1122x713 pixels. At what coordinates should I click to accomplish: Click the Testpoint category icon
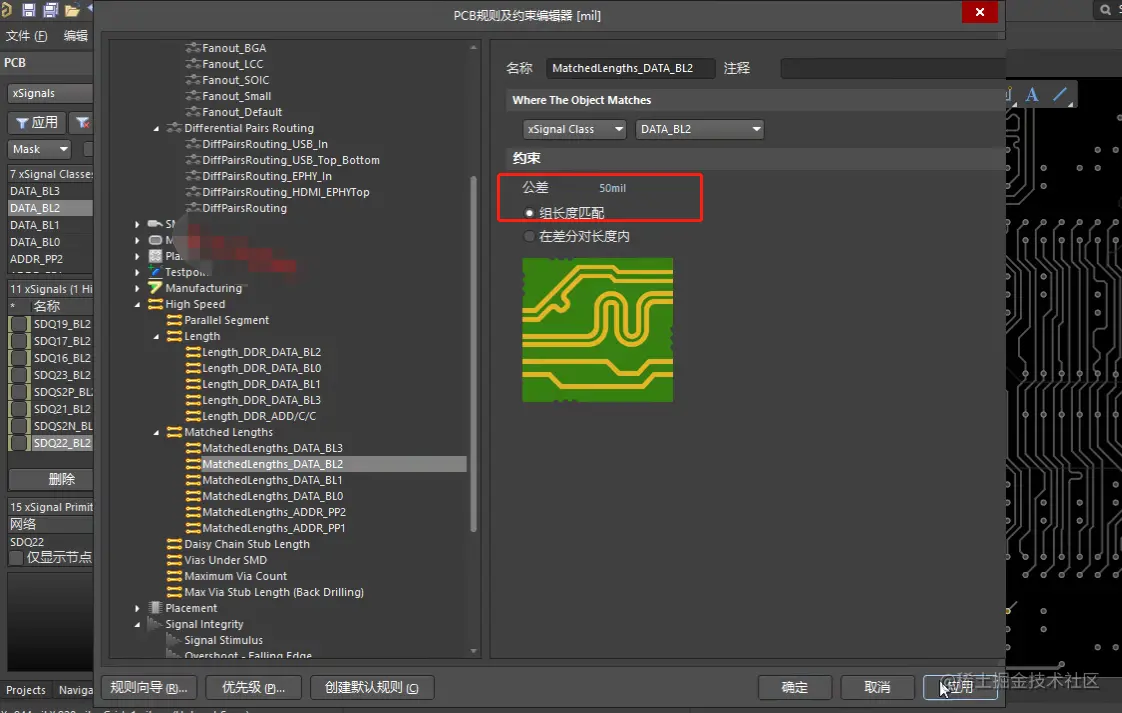coord(155,272)
